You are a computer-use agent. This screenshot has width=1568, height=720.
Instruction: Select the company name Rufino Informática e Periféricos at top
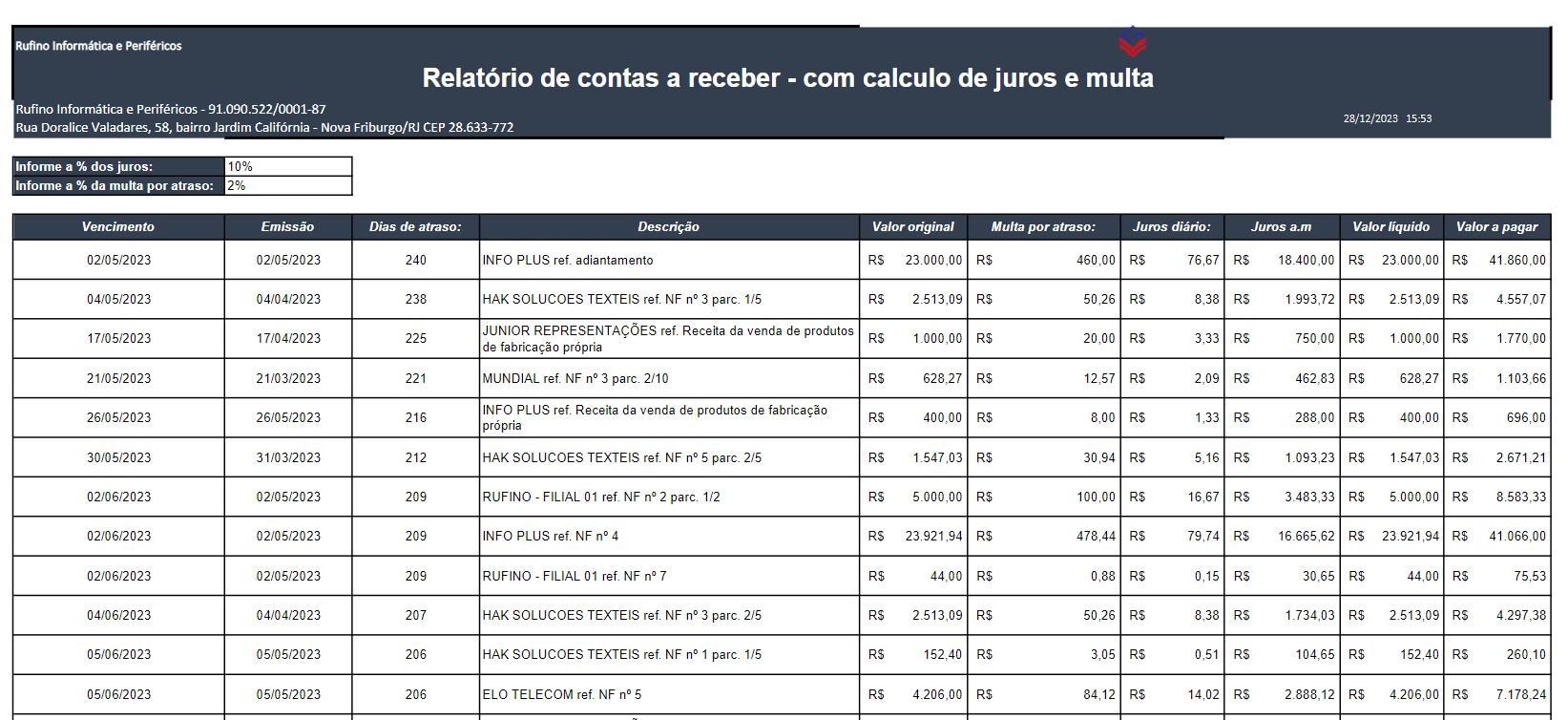[x=98, y=46]
